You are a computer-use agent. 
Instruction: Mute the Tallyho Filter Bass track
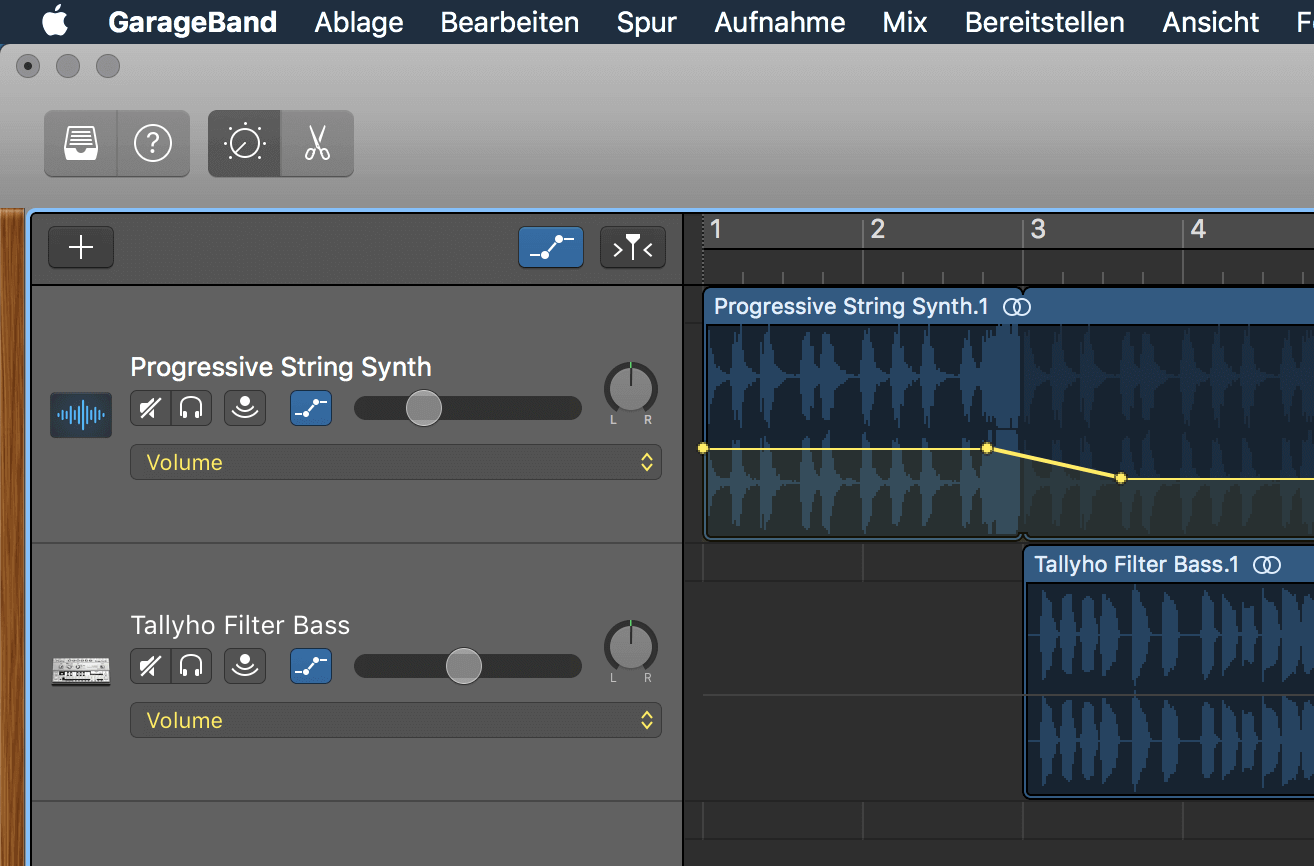pos(151,666)
